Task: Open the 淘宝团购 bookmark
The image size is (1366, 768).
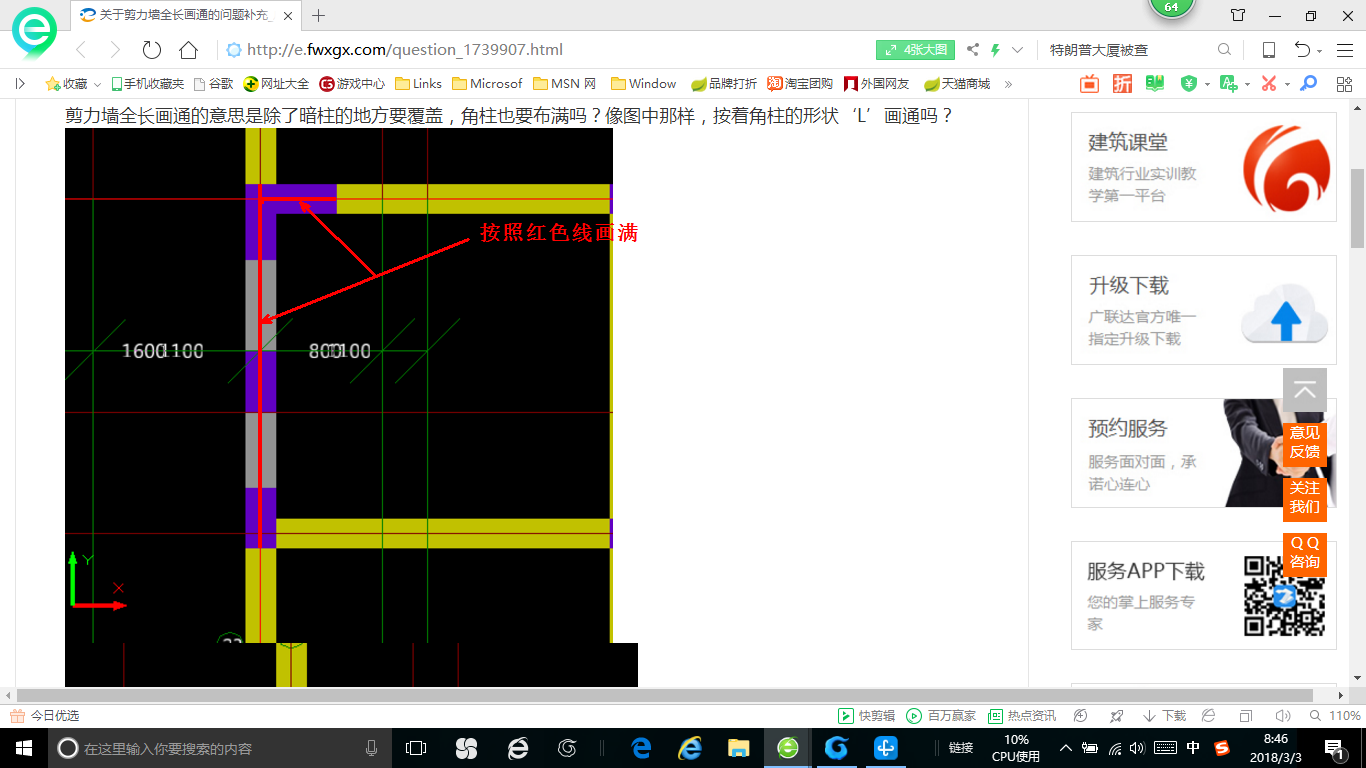Action: pos(800,84)
